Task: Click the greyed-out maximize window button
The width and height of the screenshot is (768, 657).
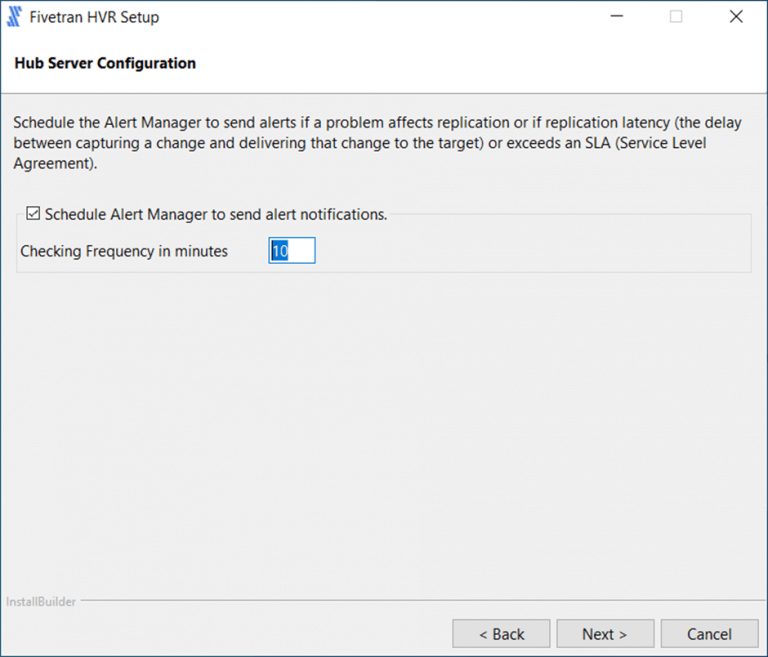Action: [x=676, y=17]
